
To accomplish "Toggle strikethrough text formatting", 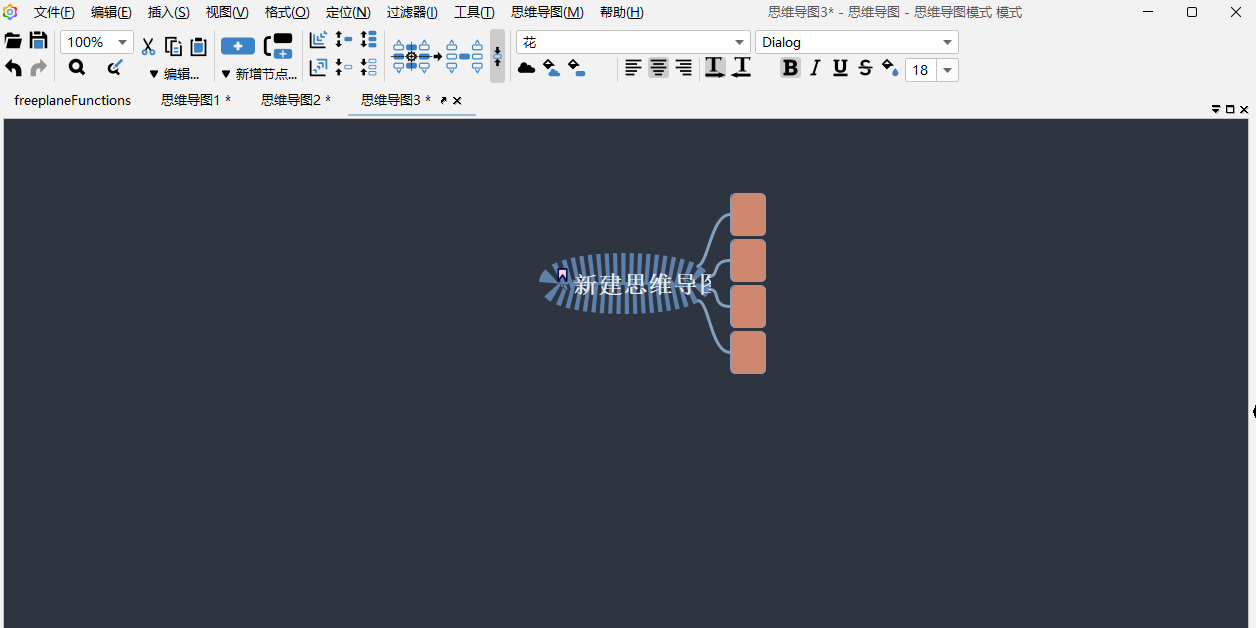I will (865, 68).
